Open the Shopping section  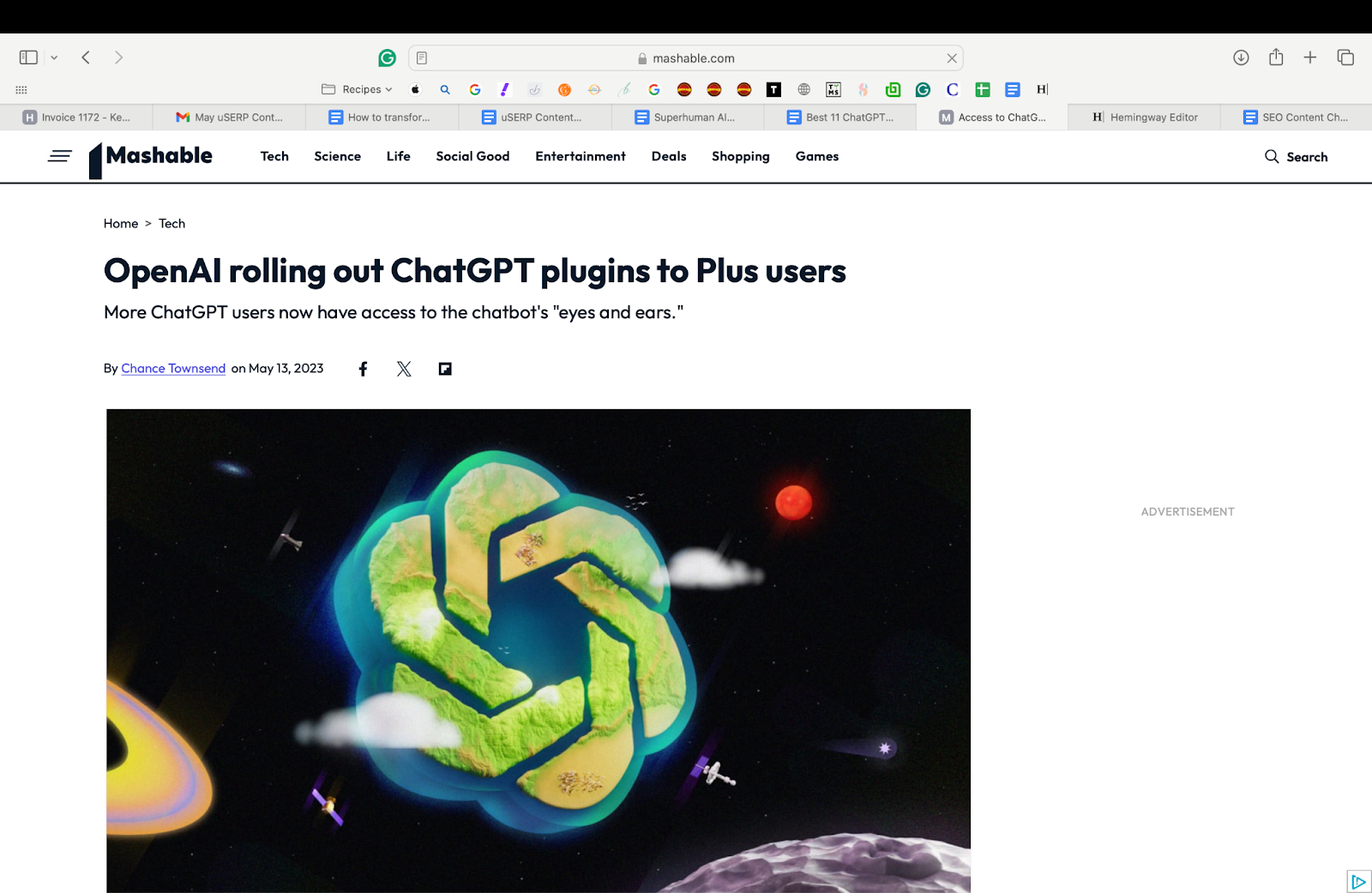pos(741,157)
